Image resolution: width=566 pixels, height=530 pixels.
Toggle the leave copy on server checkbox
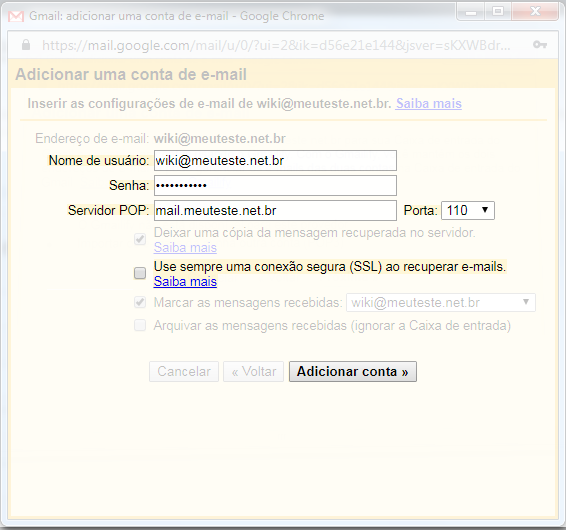pos(140,239)
